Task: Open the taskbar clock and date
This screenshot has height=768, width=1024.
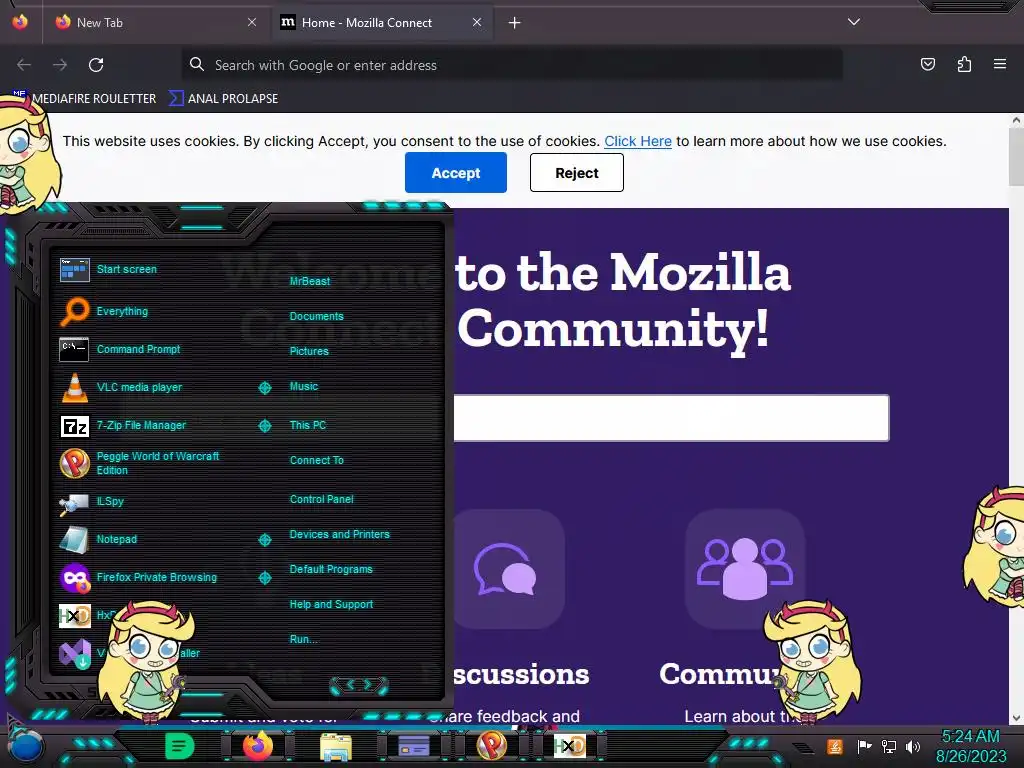Action: [971, 746]
